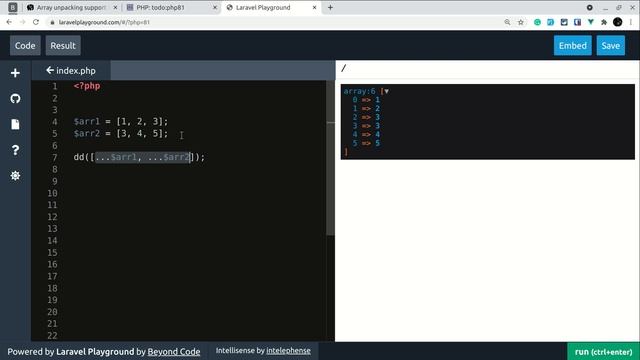The height and width of the screenshot is (360, 640).
Task: Show the Result view
Action: [x=63, y=45]
